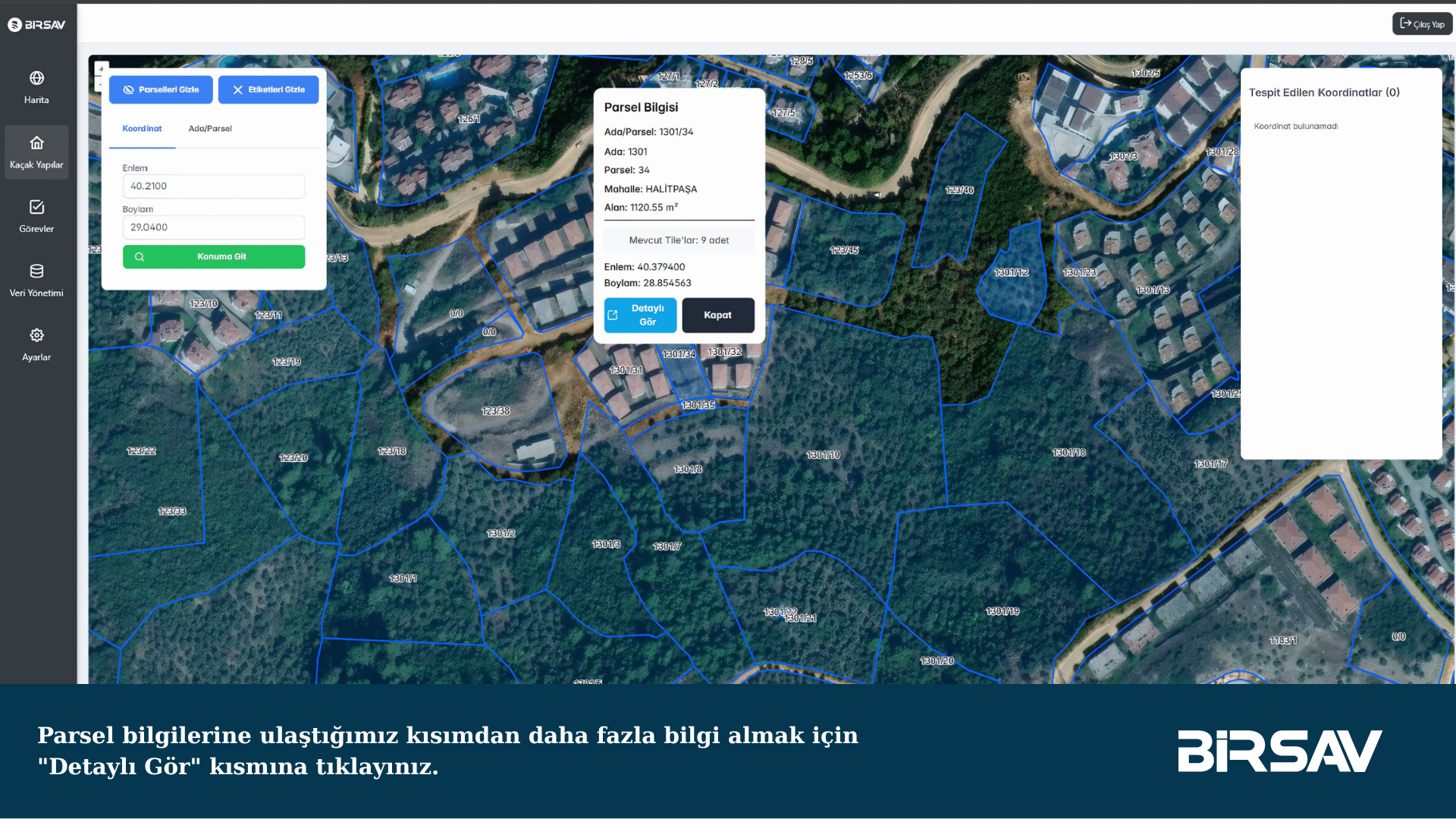Click parcel label 123/45 on map

tap(844, 250)
